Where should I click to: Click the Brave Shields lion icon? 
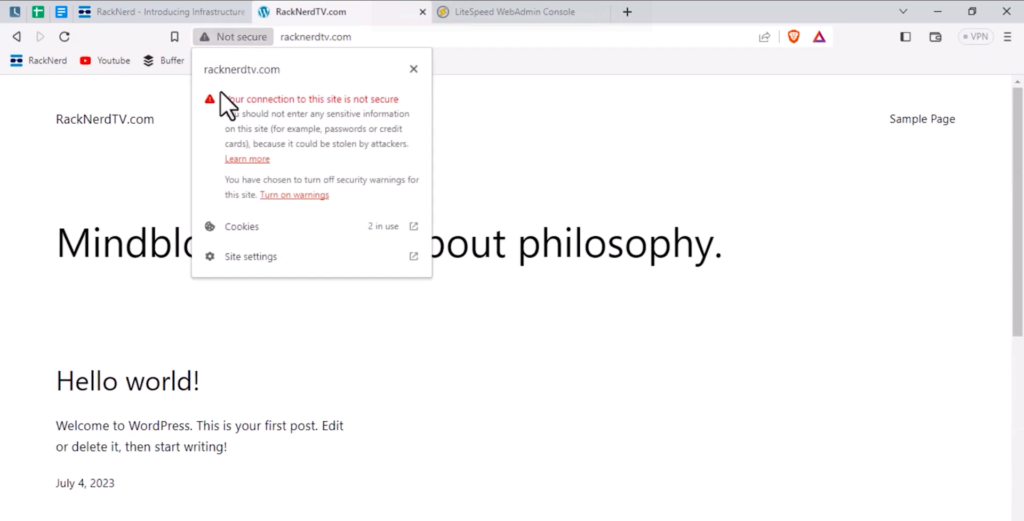click(793, 37)
